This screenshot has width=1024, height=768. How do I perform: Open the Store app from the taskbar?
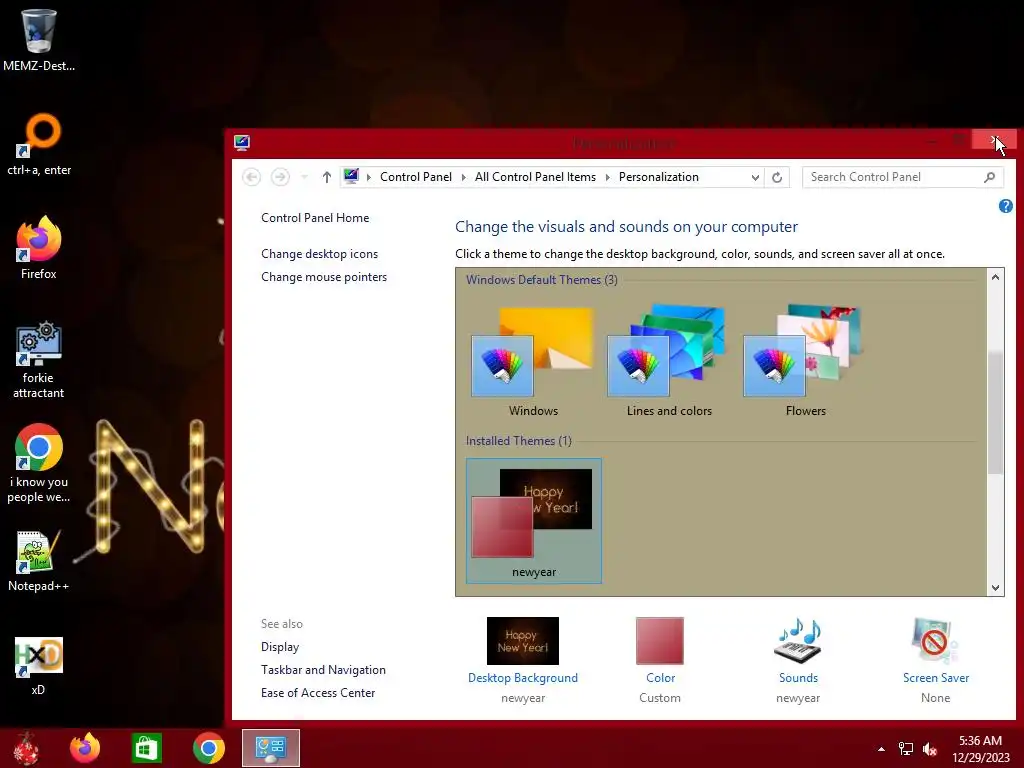click(x=146, y=748)
